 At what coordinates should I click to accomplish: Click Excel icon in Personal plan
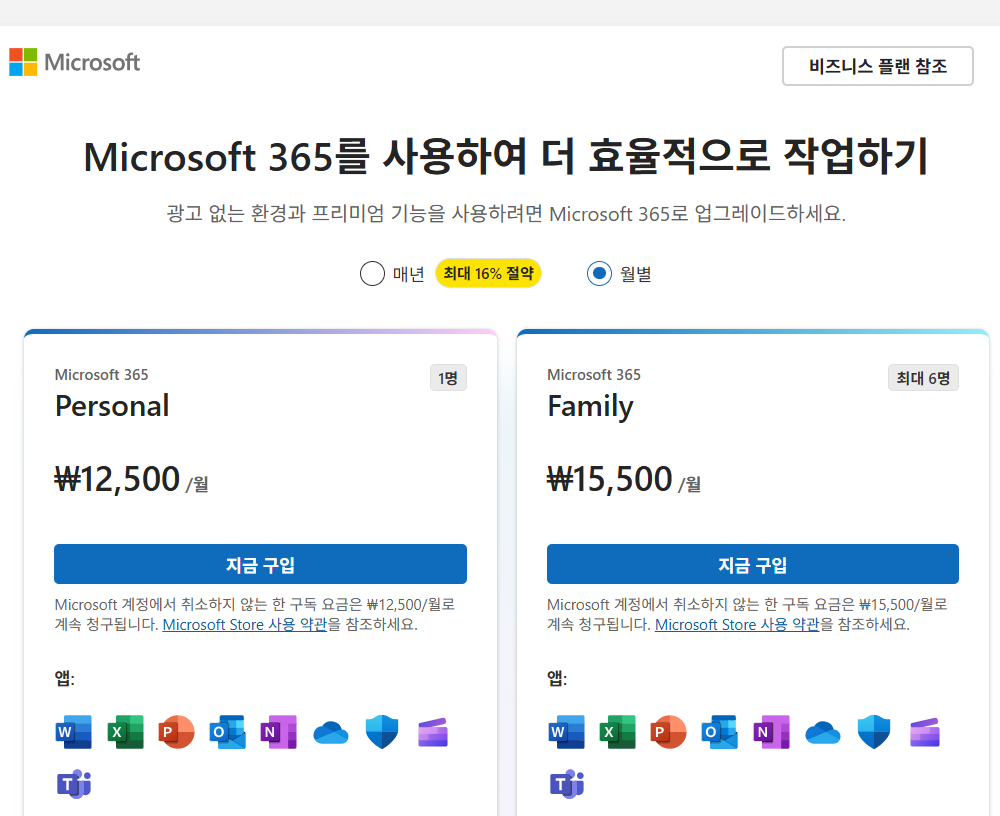tap(125, 732)
